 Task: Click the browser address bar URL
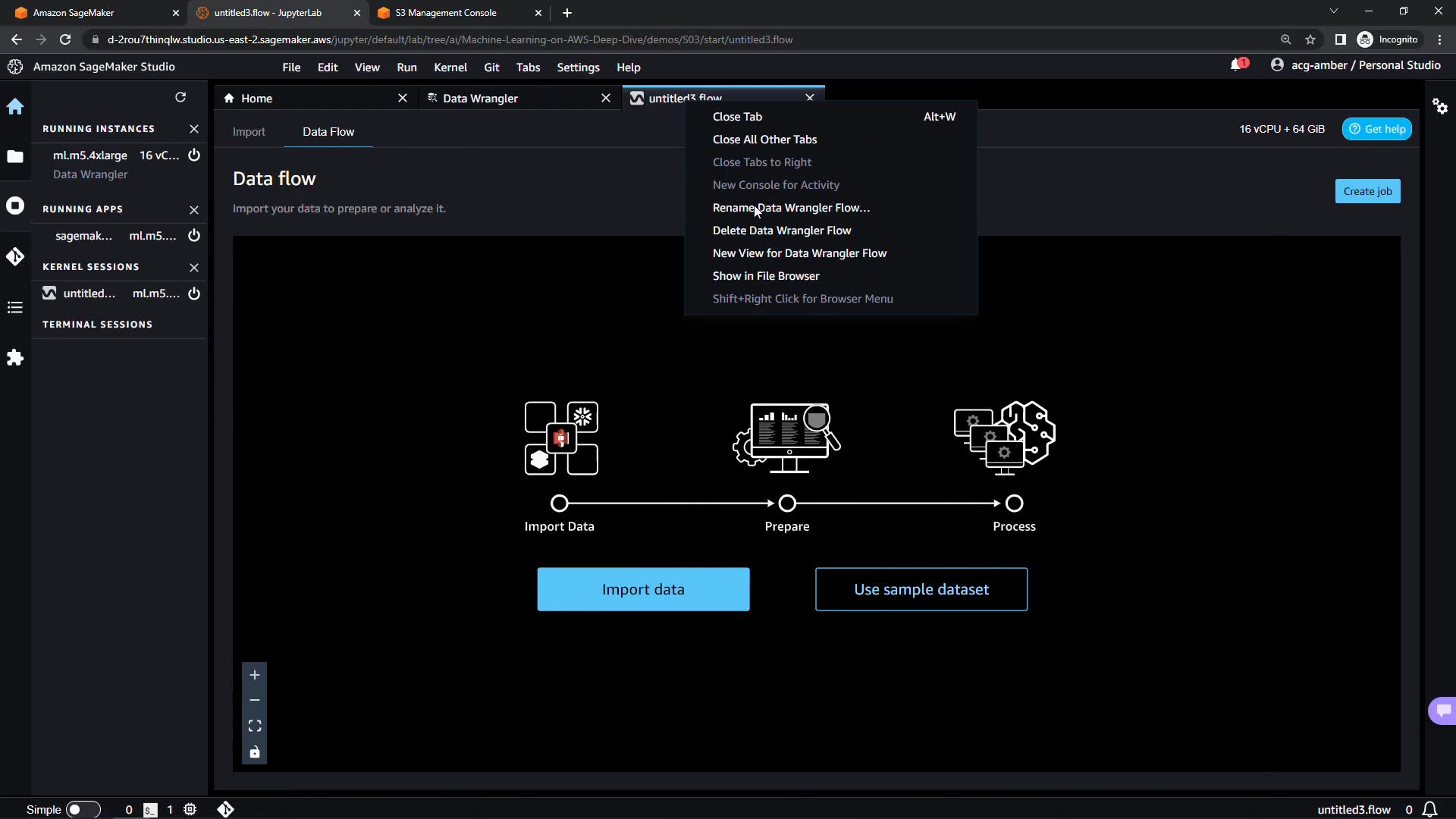point(450,39)
